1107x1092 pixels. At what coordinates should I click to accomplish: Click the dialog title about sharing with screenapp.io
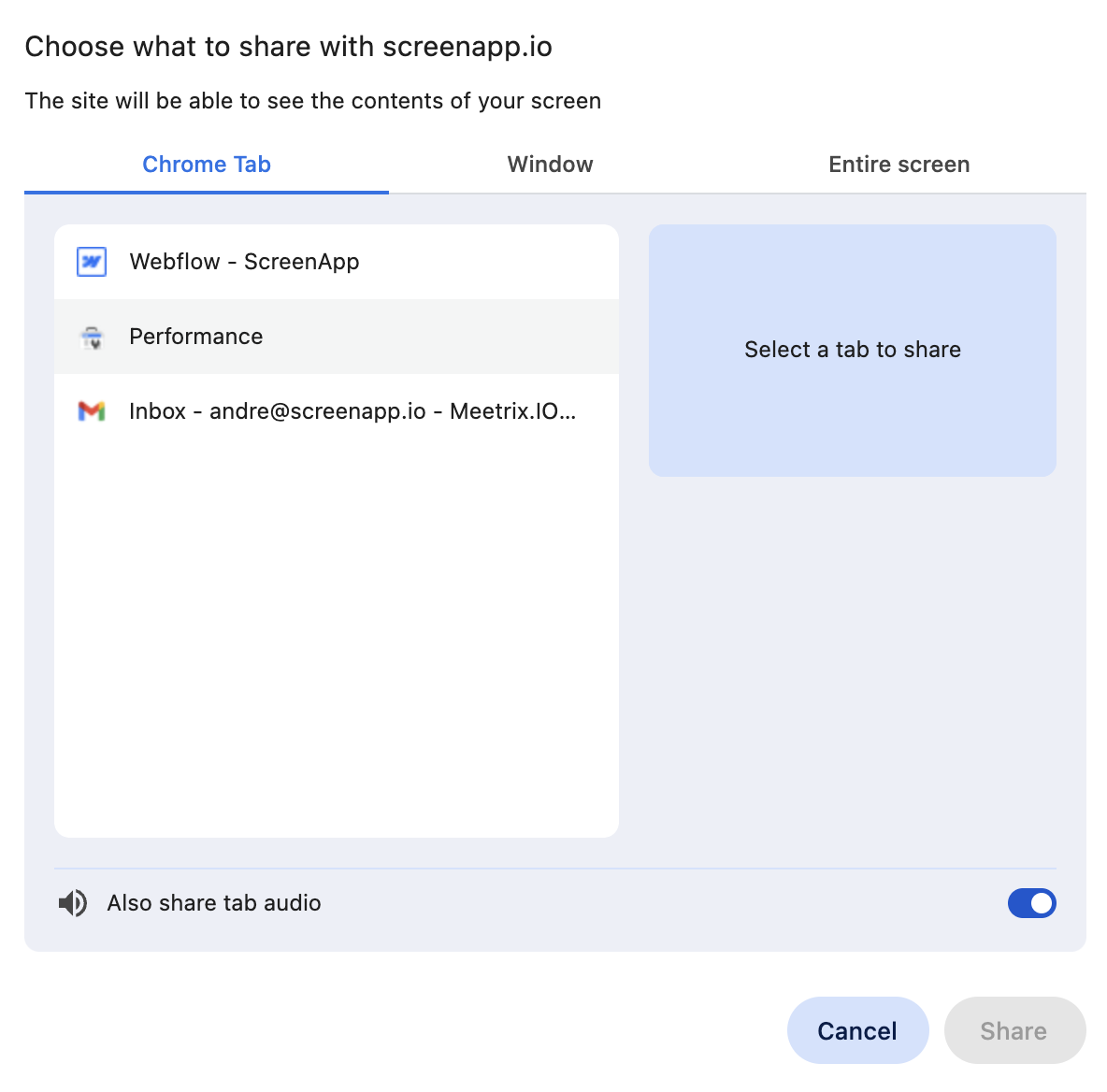tap(290, 46)
